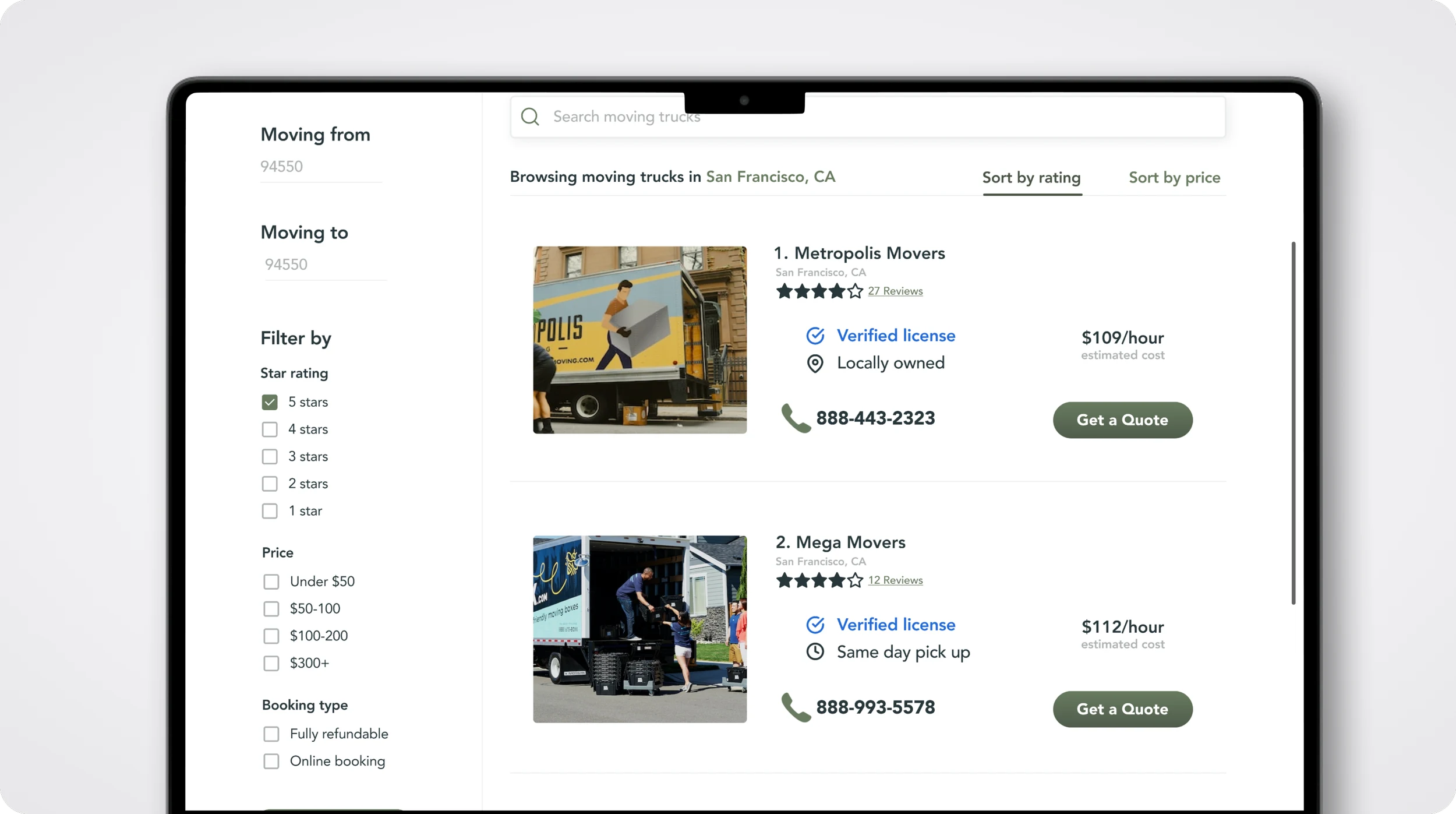Click Mega Movers verified license checkmark icon
Image resolution: width=1456 pixels, height=814 pixels.
point(815,625)
